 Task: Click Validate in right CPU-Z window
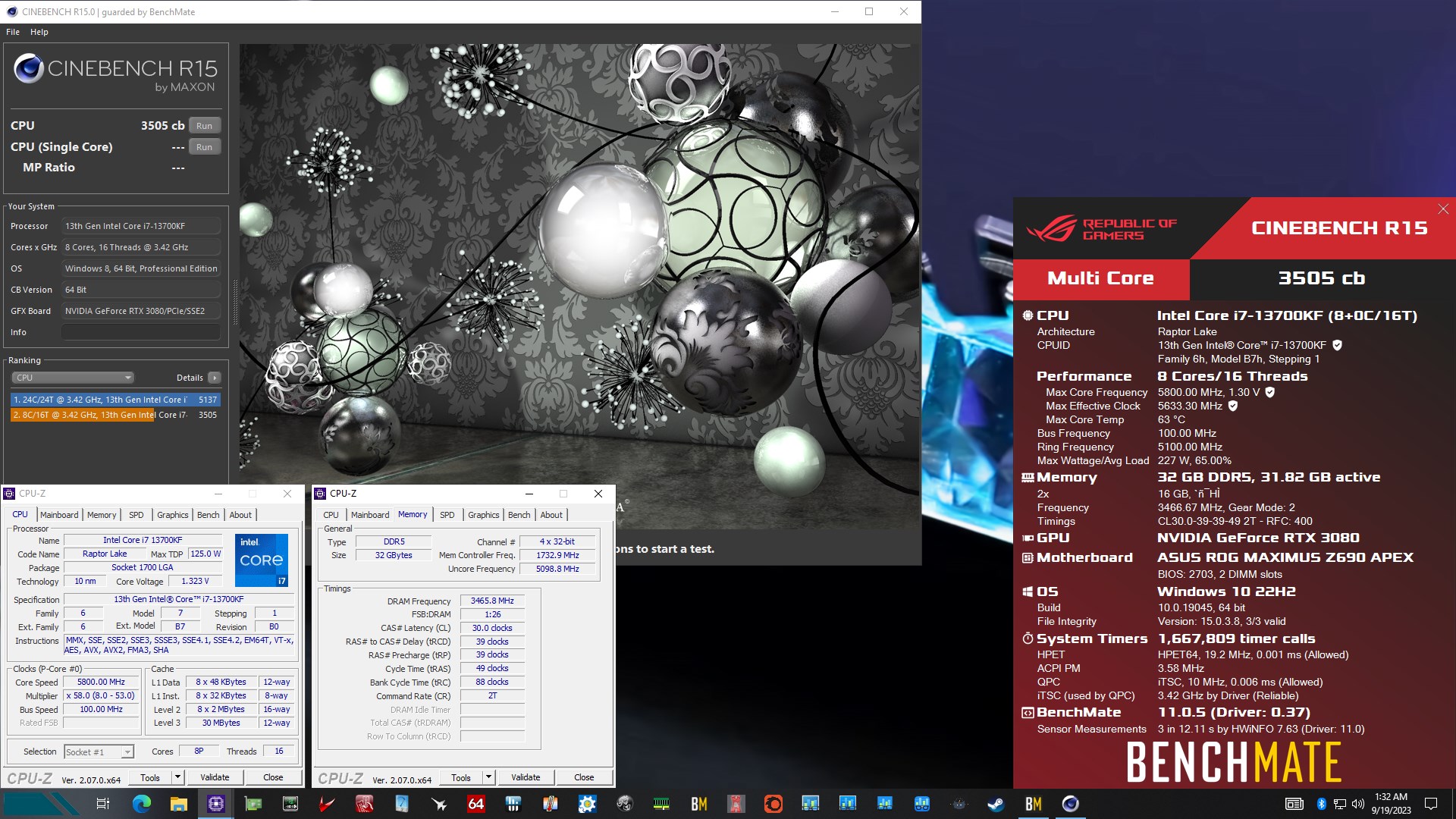(x=526, y=777)
